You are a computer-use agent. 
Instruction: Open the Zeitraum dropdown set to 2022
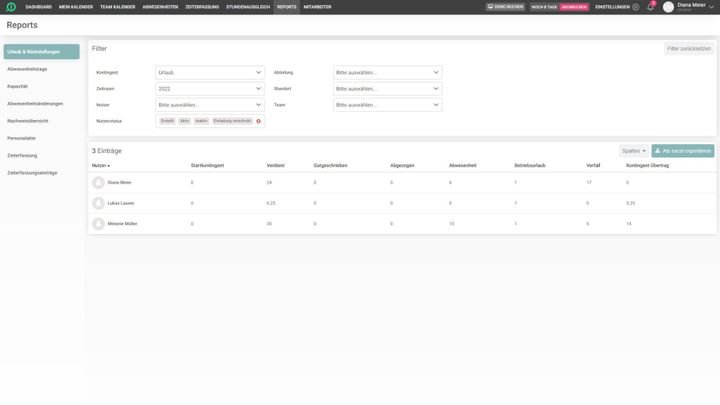(x=209, y=88)
